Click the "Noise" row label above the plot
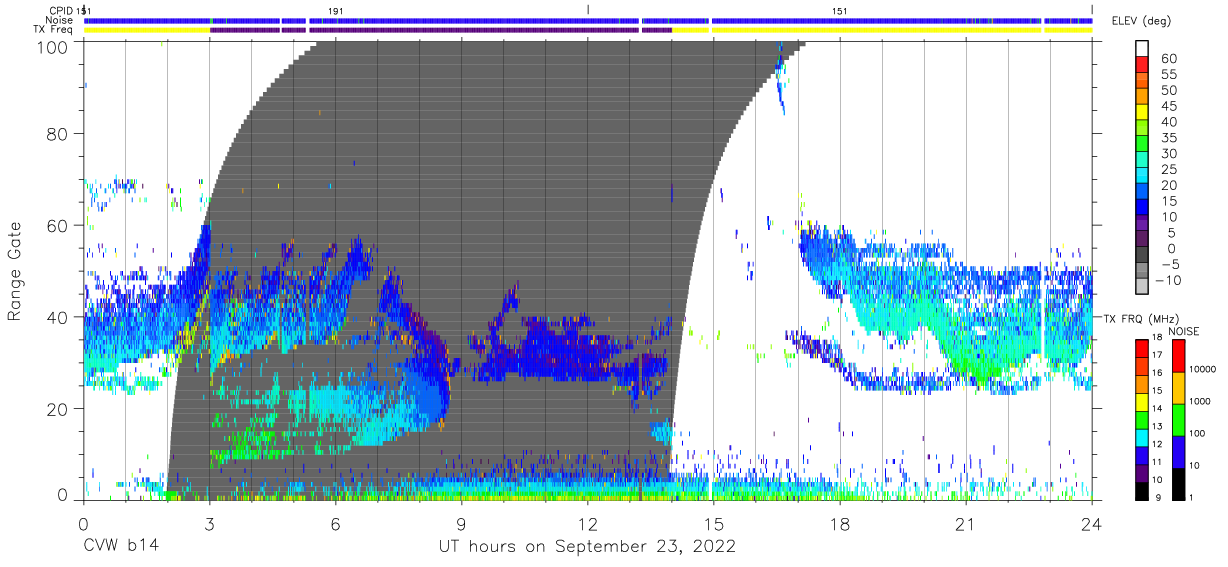 tap(60, 20)
